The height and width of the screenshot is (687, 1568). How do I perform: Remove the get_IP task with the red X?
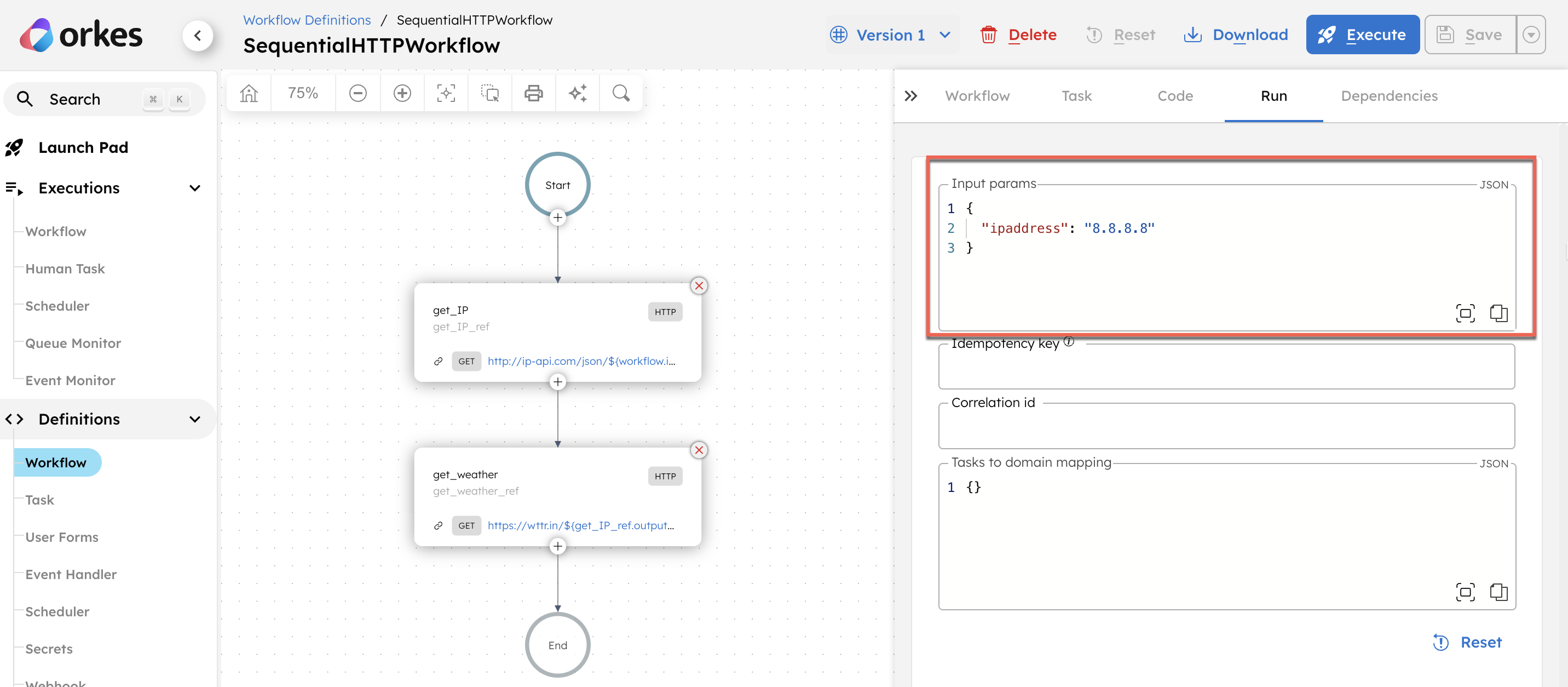pos(699,285)
